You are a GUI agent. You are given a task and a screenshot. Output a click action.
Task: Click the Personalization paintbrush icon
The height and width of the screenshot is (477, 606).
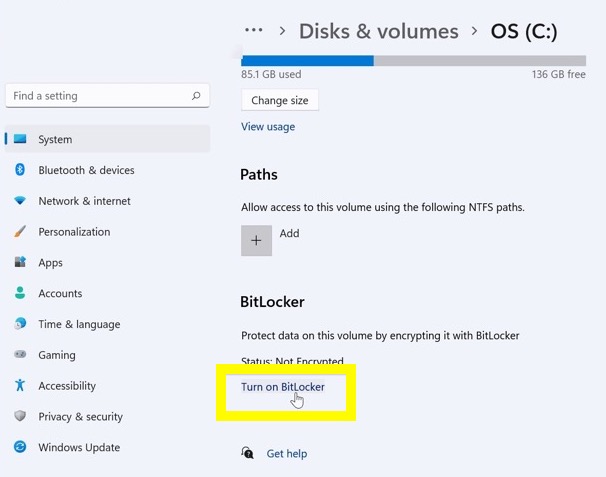(20, 232)
